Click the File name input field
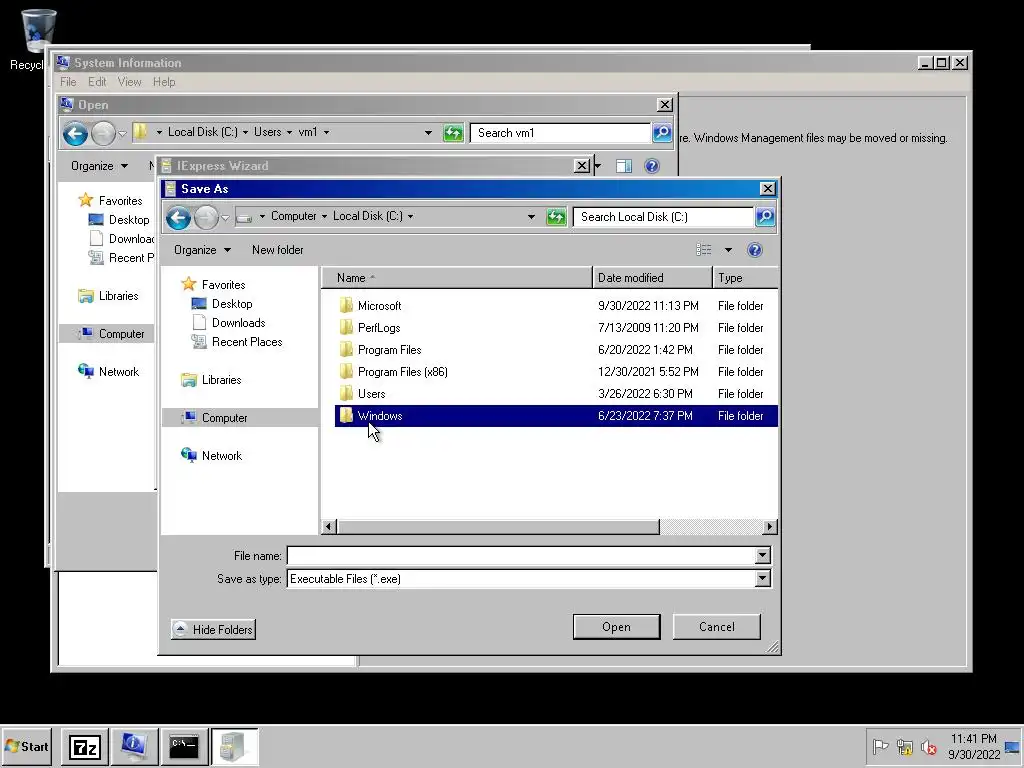This screenshot has width=1024, height=768. pos(521,556)
